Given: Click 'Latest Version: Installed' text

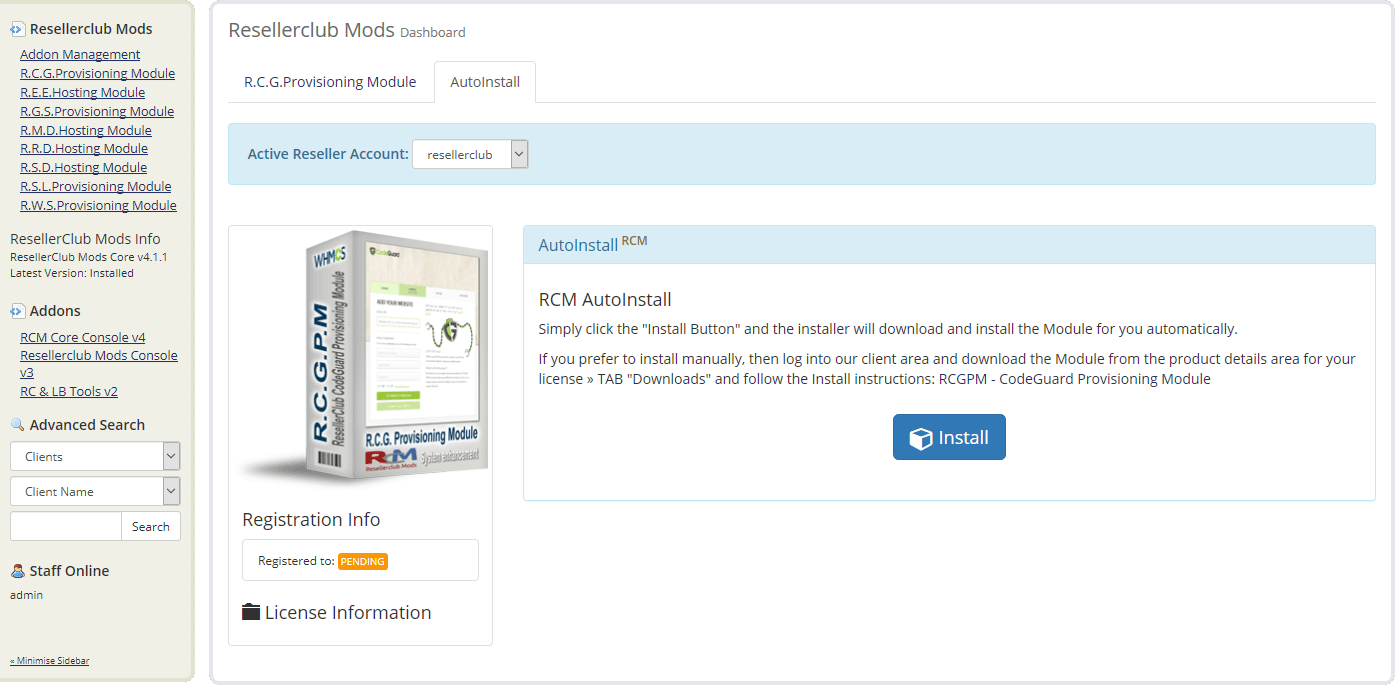Looking at the screenshot, I should (x=72, y=273).
